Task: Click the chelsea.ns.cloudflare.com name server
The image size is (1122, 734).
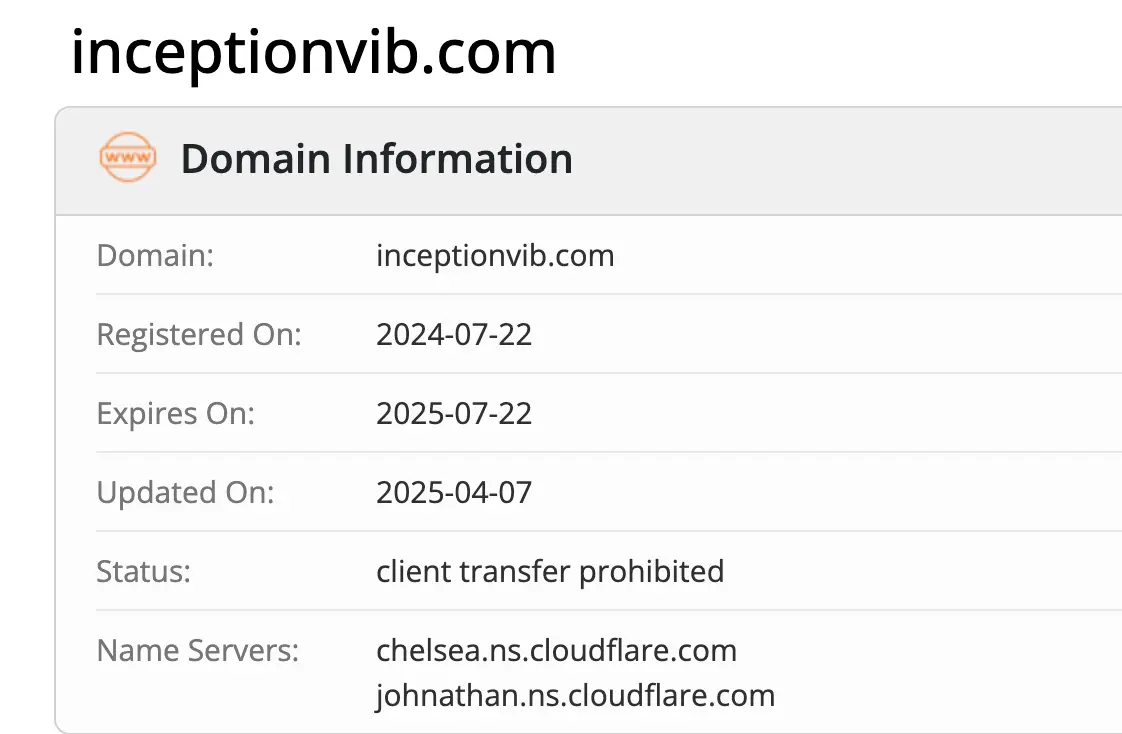Action: 556,651
